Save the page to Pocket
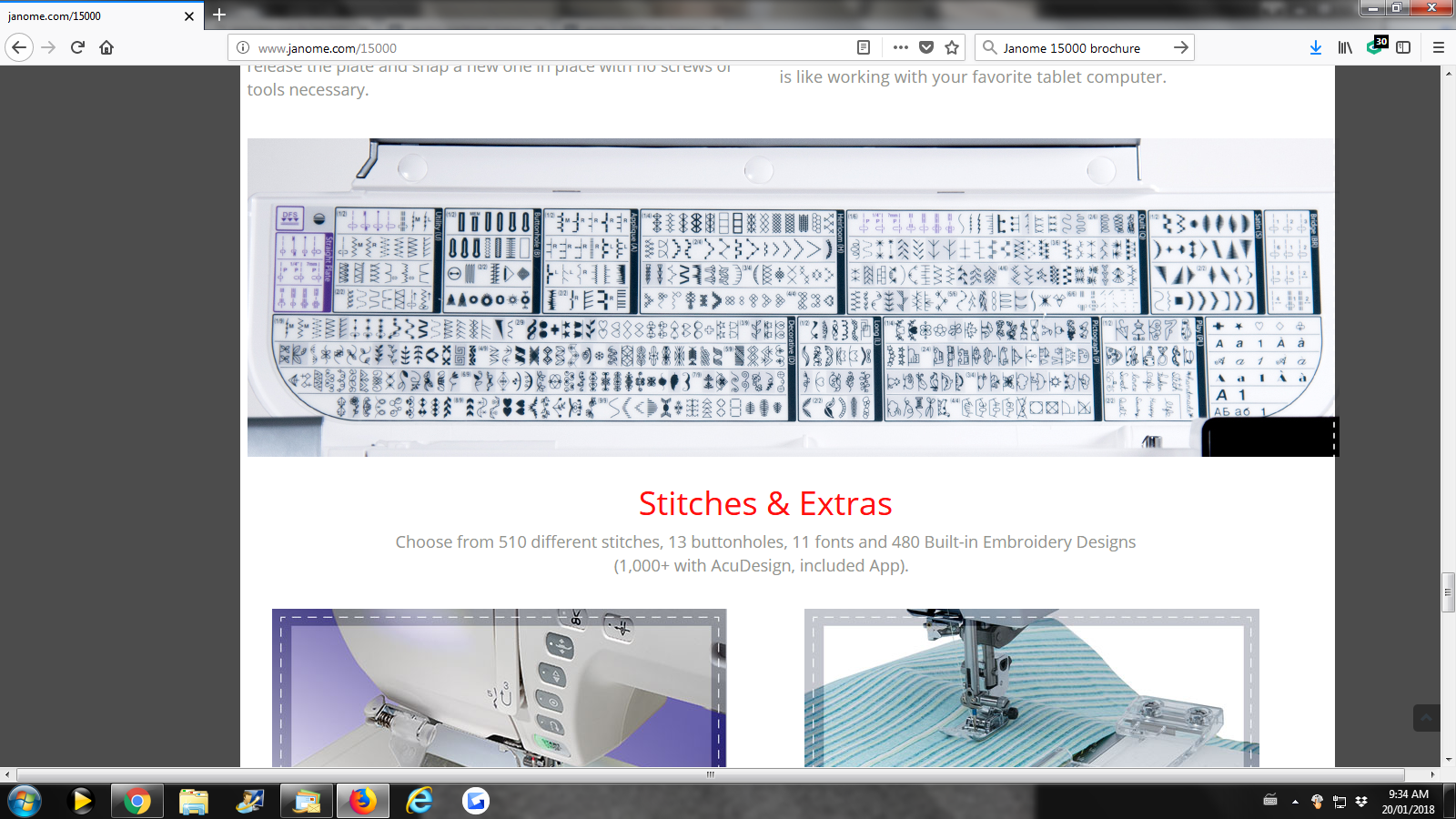This screenshot has height=819, width=1456. point(926,47)
